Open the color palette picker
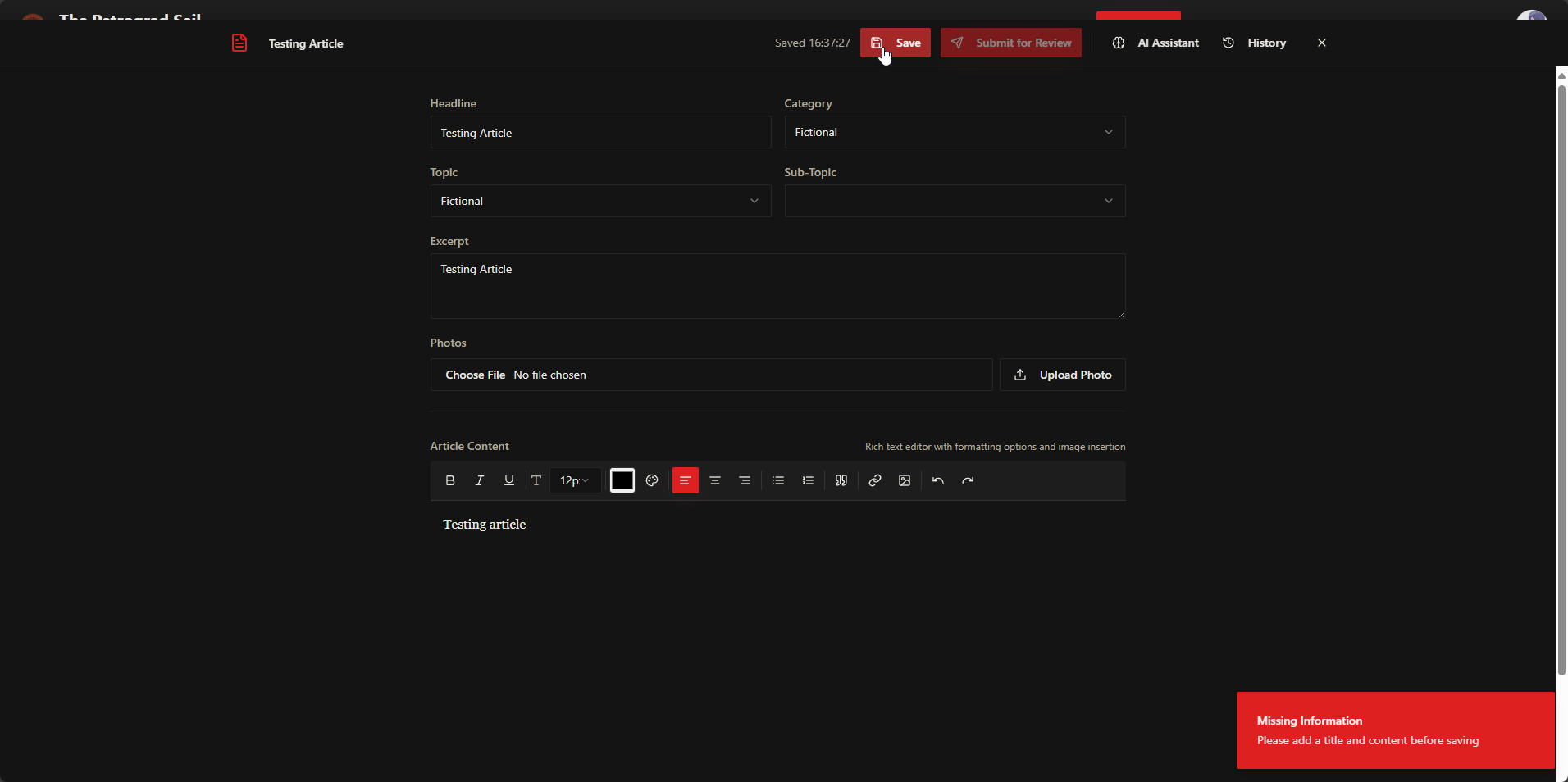 pyautogui.click(x=652, y=480)
